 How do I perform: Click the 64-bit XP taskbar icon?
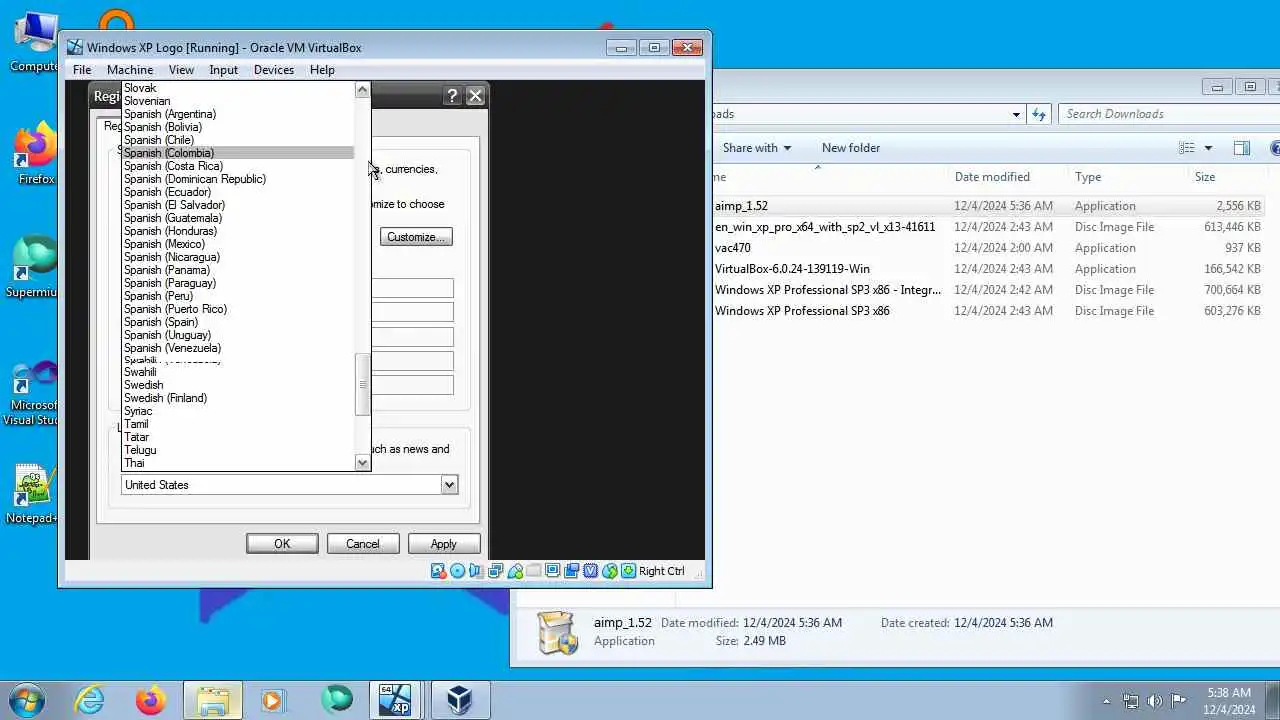point(395,700)
